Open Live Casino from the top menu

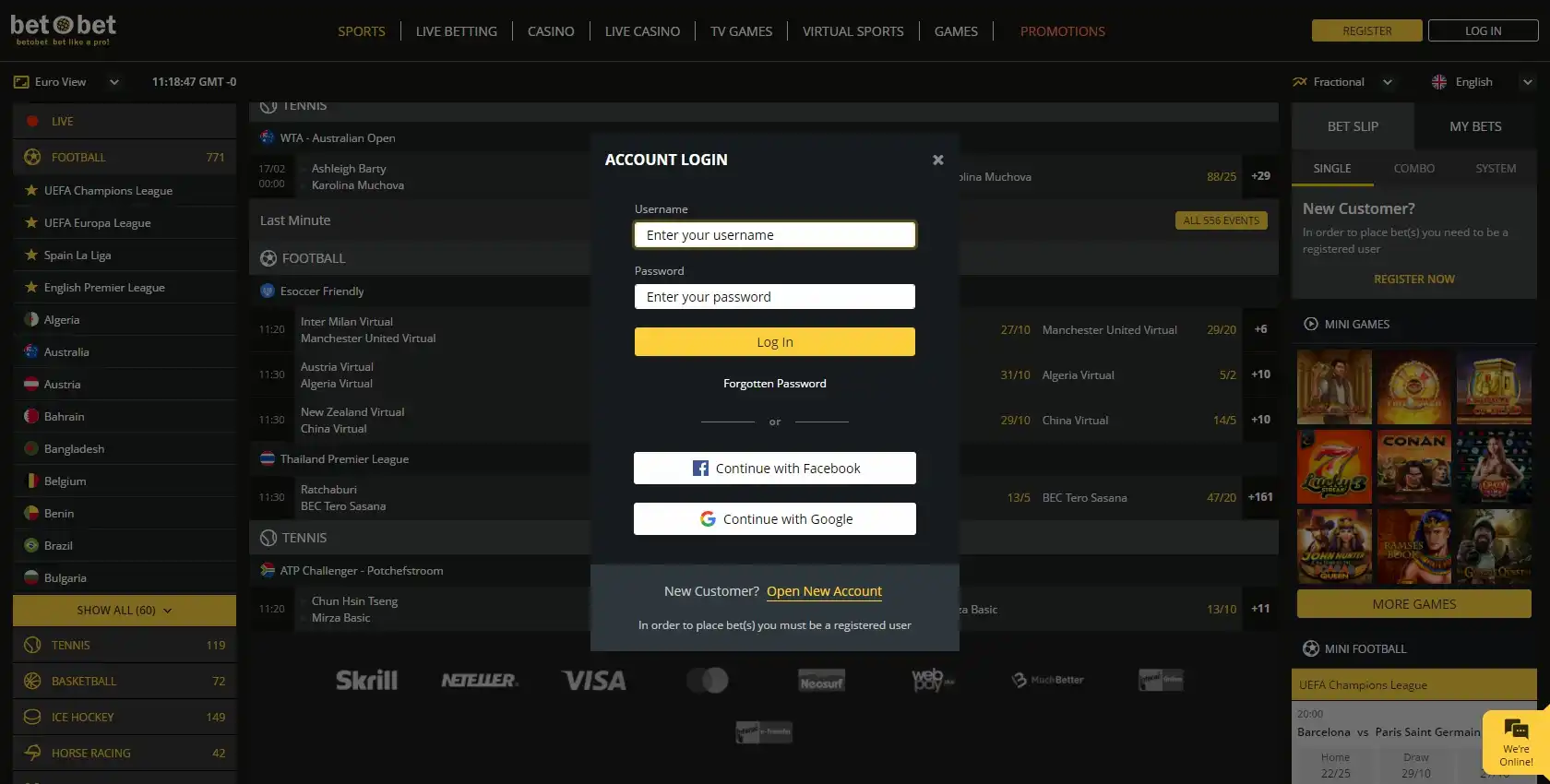tap(642, 31)
